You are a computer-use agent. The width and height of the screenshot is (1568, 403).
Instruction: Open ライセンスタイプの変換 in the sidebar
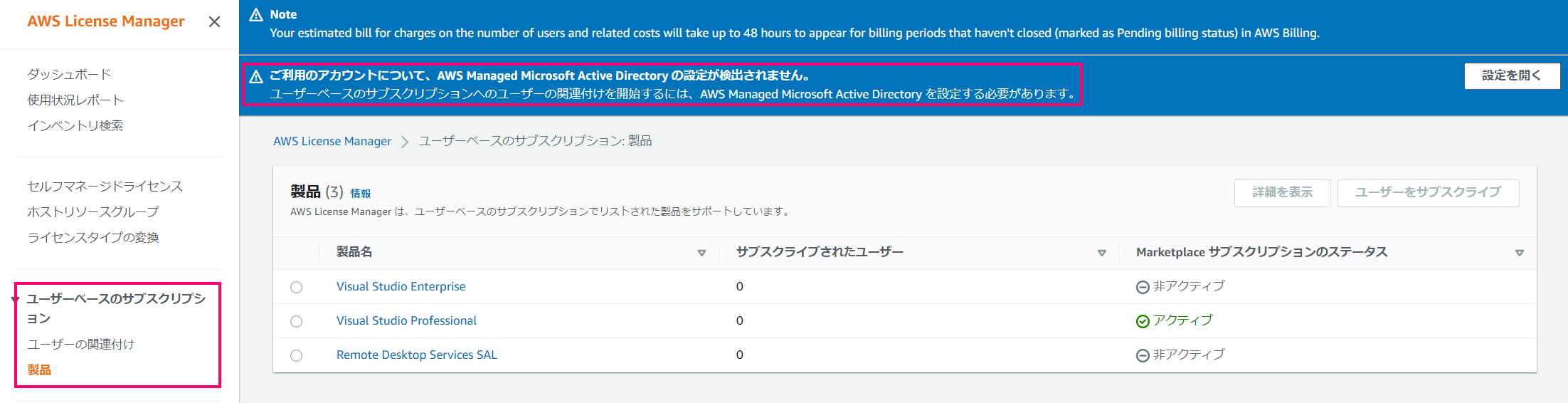pos(93,237)
